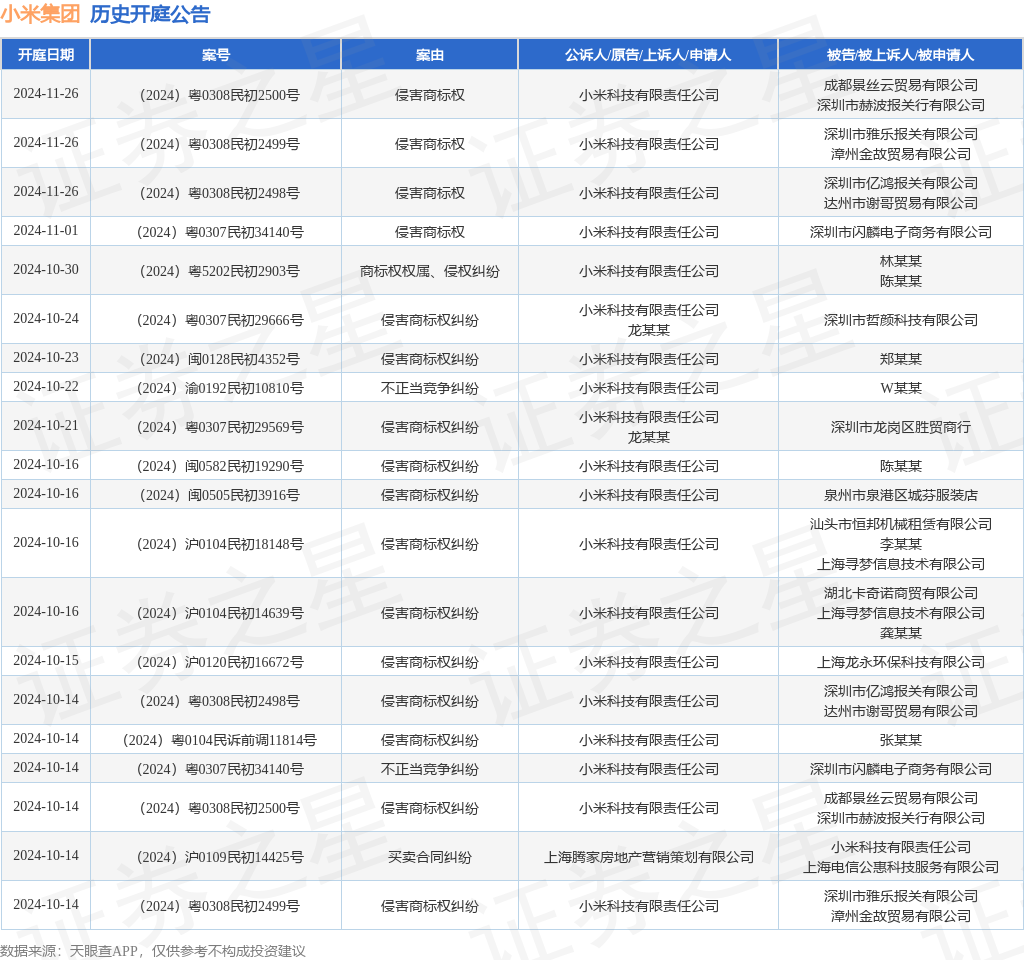Click 小米科技有限责任公司 in the 沪0120民初16672号 row
1024x960 pixels.
648,662
